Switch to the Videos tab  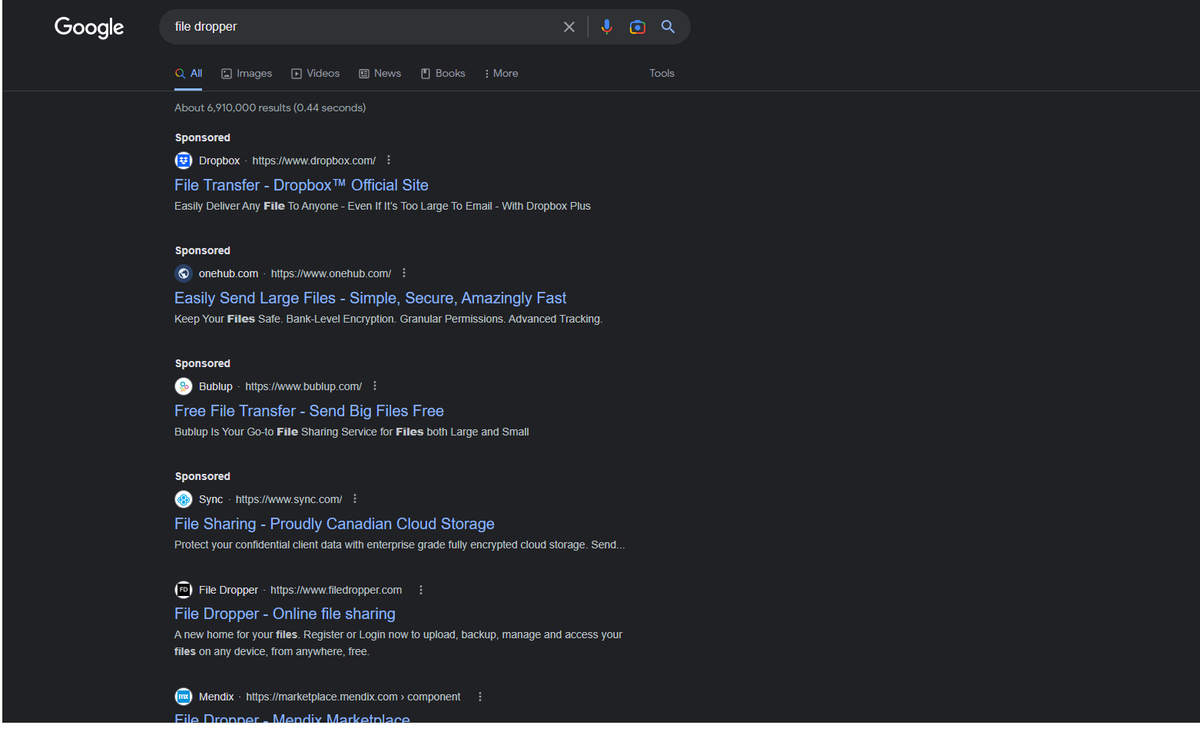tap(315, 73)
